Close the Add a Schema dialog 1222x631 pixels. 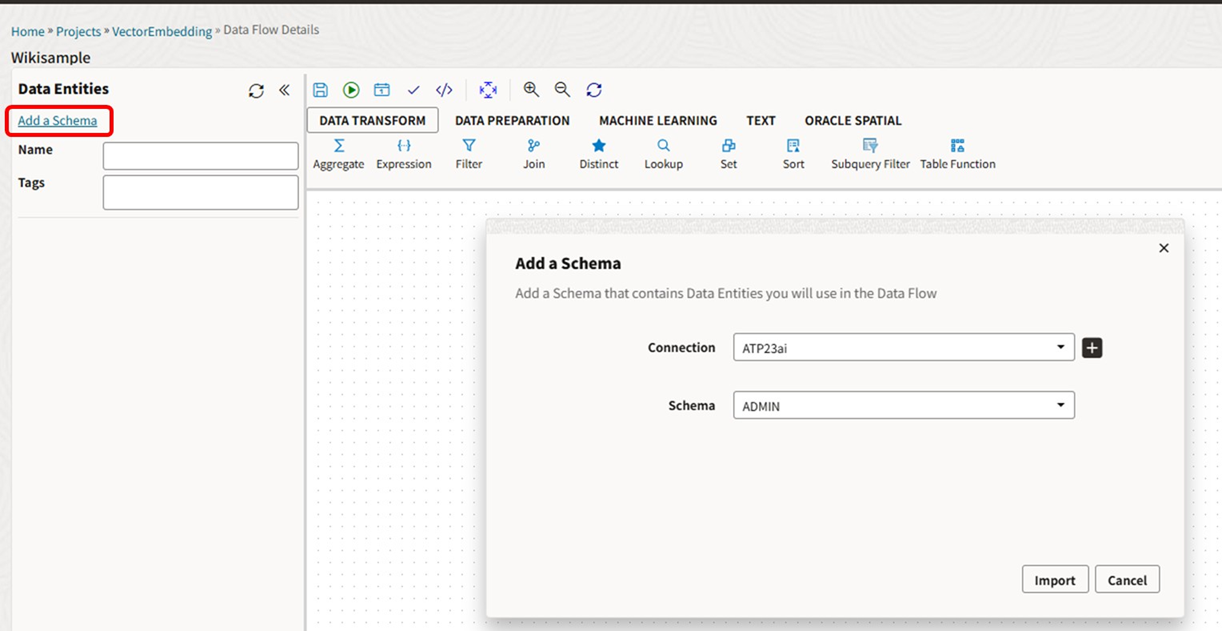[x=1164, y=248]
